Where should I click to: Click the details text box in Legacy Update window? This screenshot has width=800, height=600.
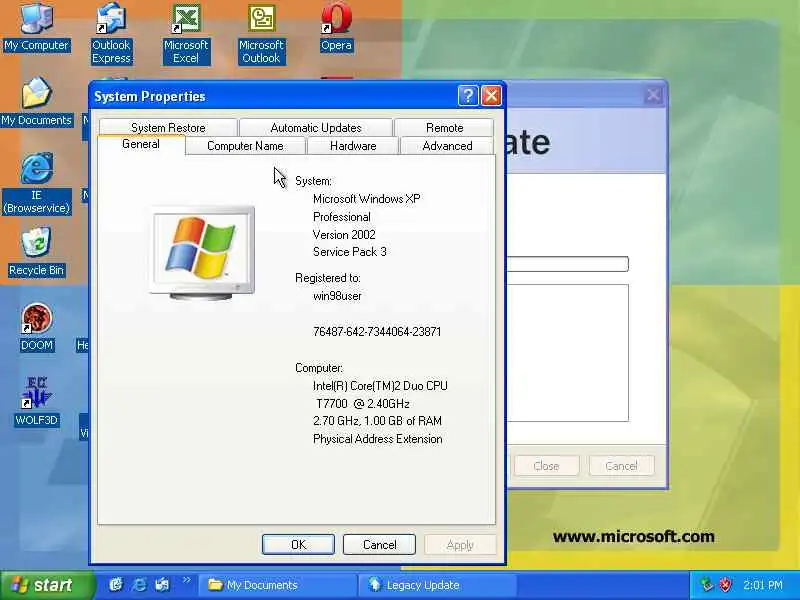click(567, 353)
